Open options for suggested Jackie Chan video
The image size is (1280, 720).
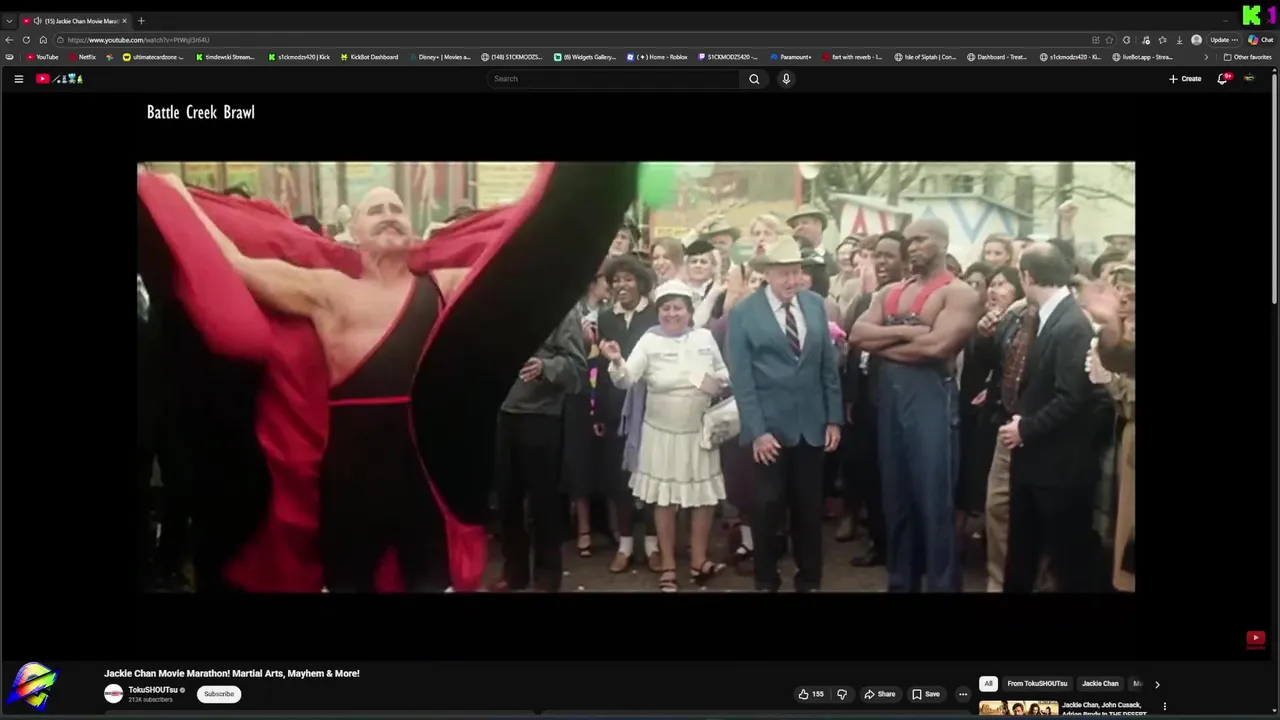click(x=1164, y=707)
